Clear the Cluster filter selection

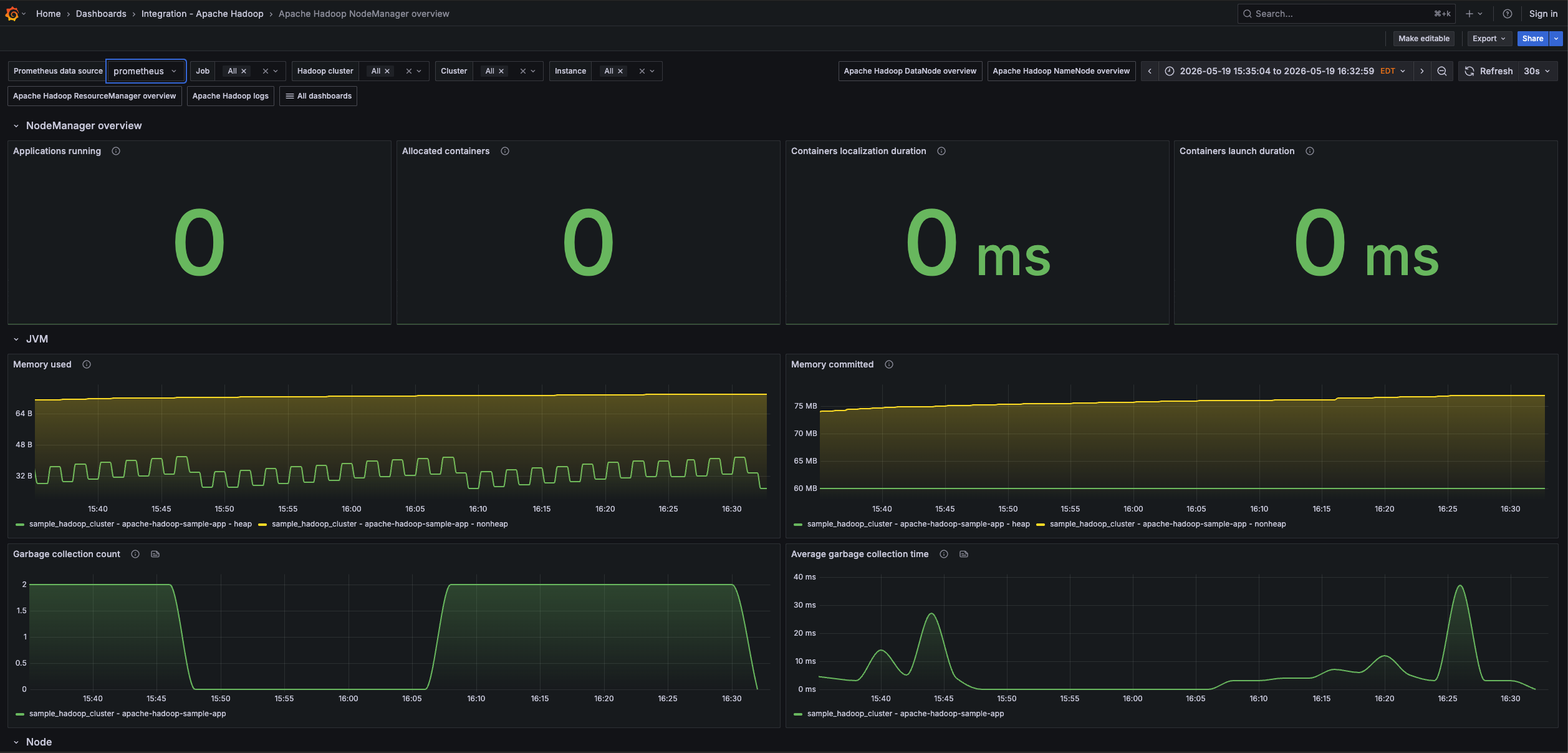point(522,71)
